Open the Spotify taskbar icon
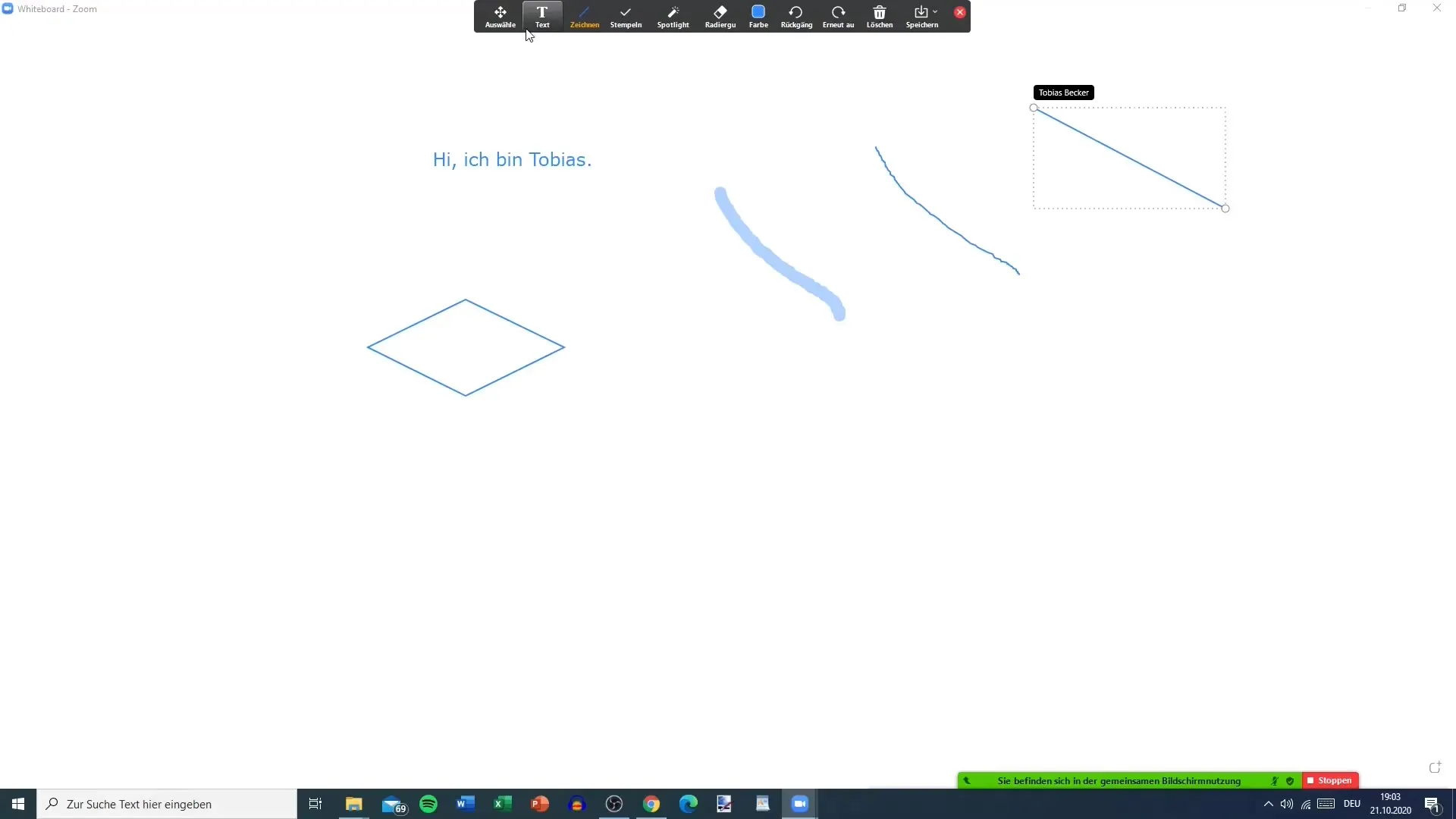The width and height of the screenshot is (1456, 819). click(x=428, y=804)
